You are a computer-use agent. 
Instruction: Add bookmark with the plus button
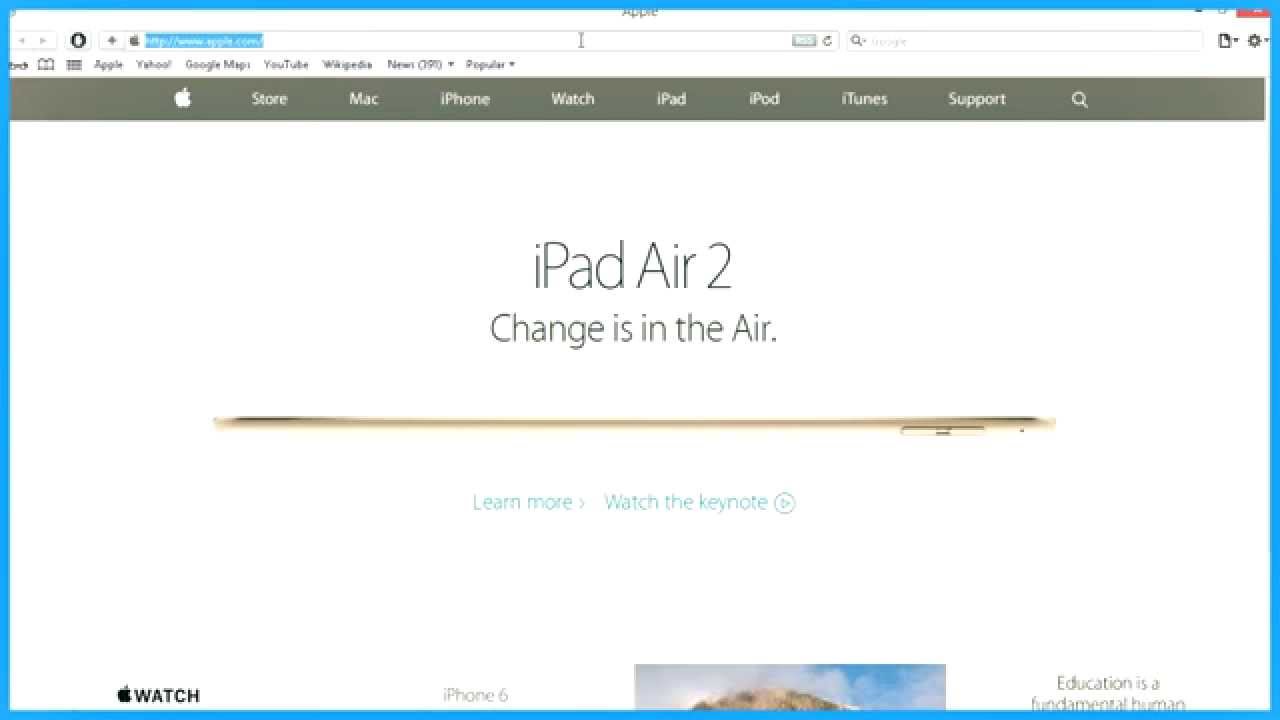pyautogui.click(x=112, y=41)
